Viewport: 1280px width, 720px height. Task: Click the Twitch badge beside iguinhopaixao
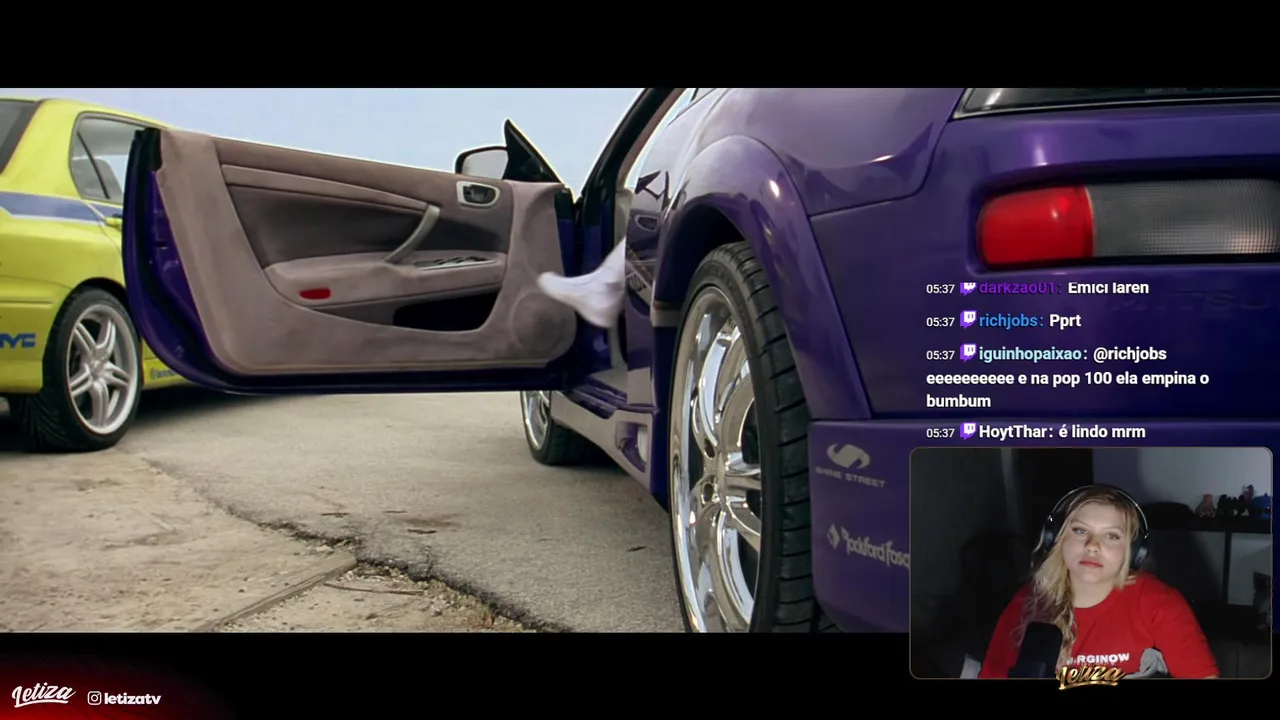pyautogui.click(x=967, y=353)
